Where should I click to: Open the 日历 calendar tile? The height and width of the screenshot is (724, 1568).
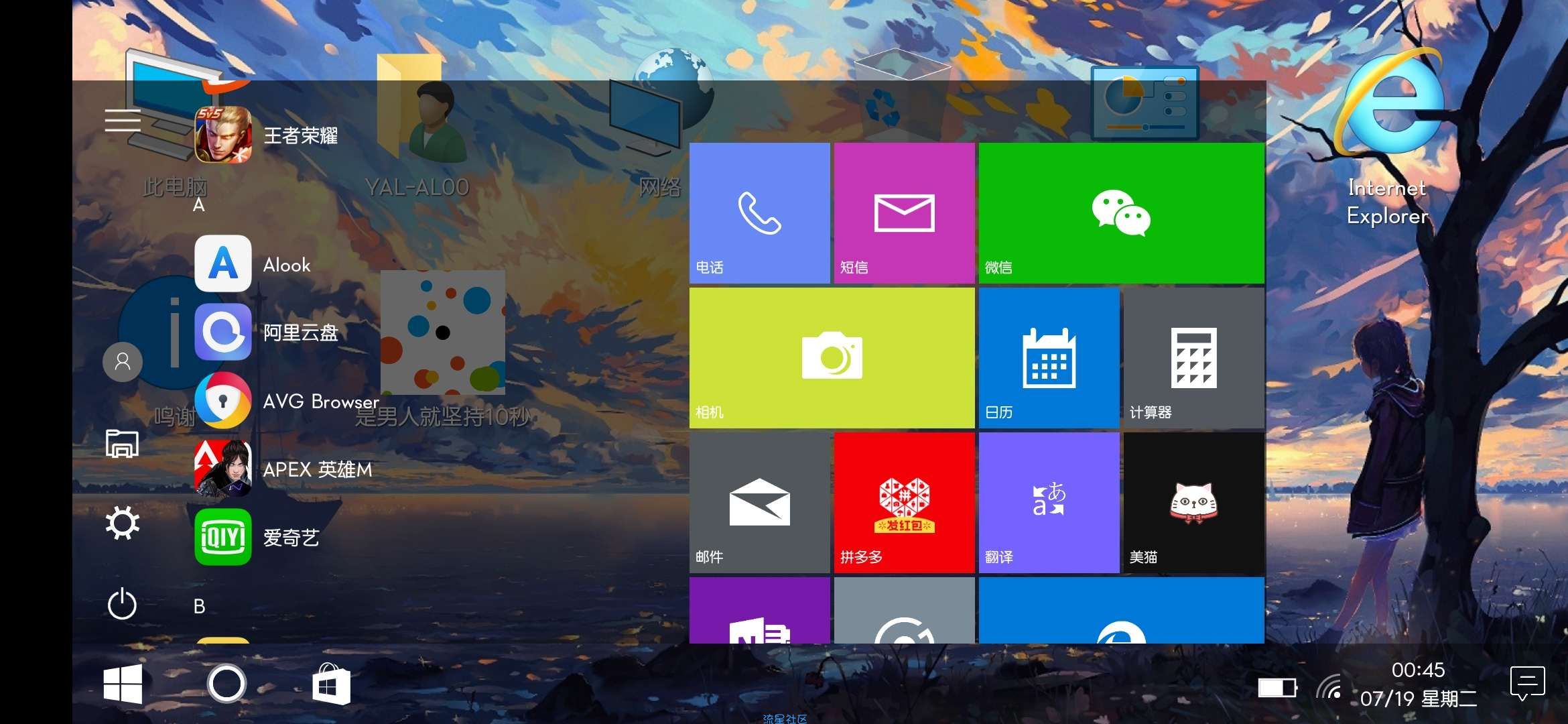pyautogui.click(x=1049, y=358)
